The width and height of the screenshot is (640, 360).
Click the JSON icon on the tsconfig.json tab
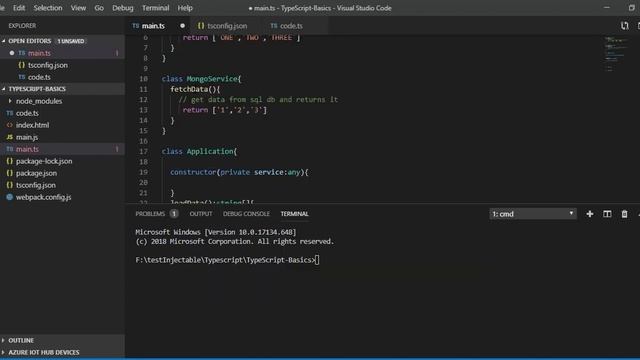(x=201, y=26)
